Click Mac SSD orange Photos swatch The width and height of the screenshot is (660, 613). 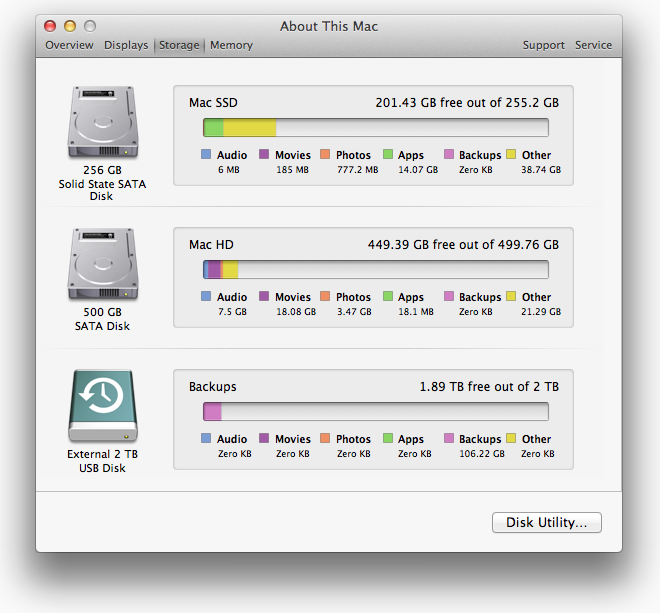[x=325, y=154]
